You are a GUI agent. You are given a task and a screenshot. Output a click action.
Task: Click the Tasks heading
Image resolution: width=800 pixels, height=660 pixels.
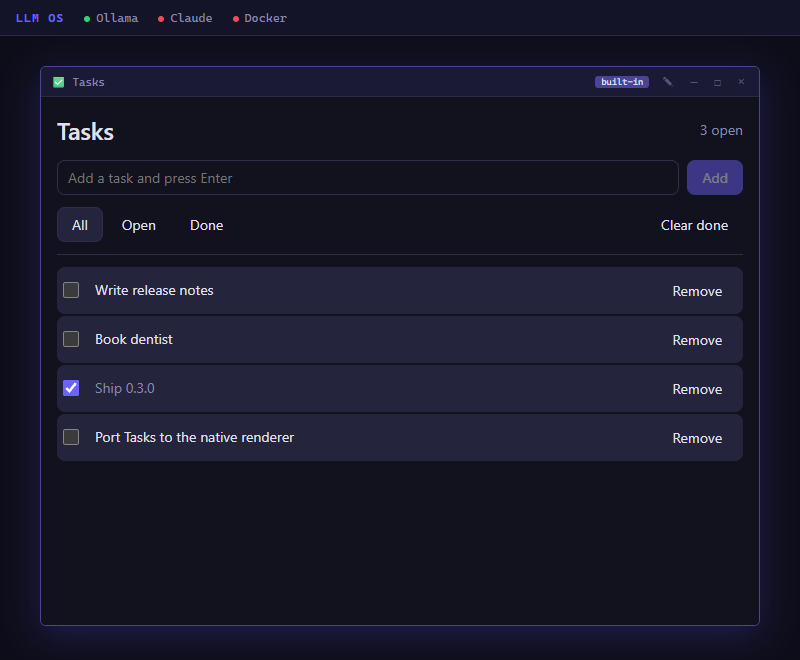click(x=85, y=132)
